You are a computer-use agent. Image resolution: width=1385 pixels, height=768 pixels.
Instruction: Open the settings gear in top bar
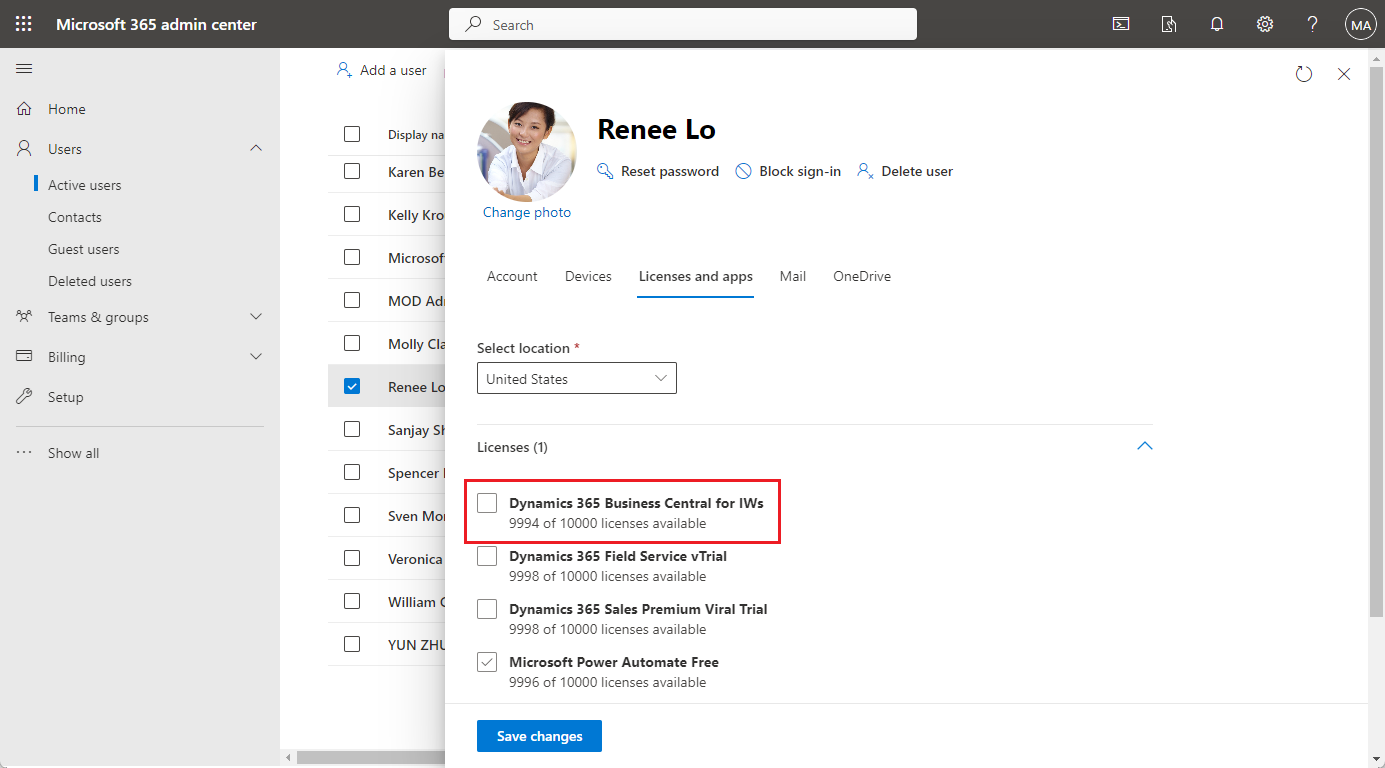pyautogui.click(x=1264, y=24)
